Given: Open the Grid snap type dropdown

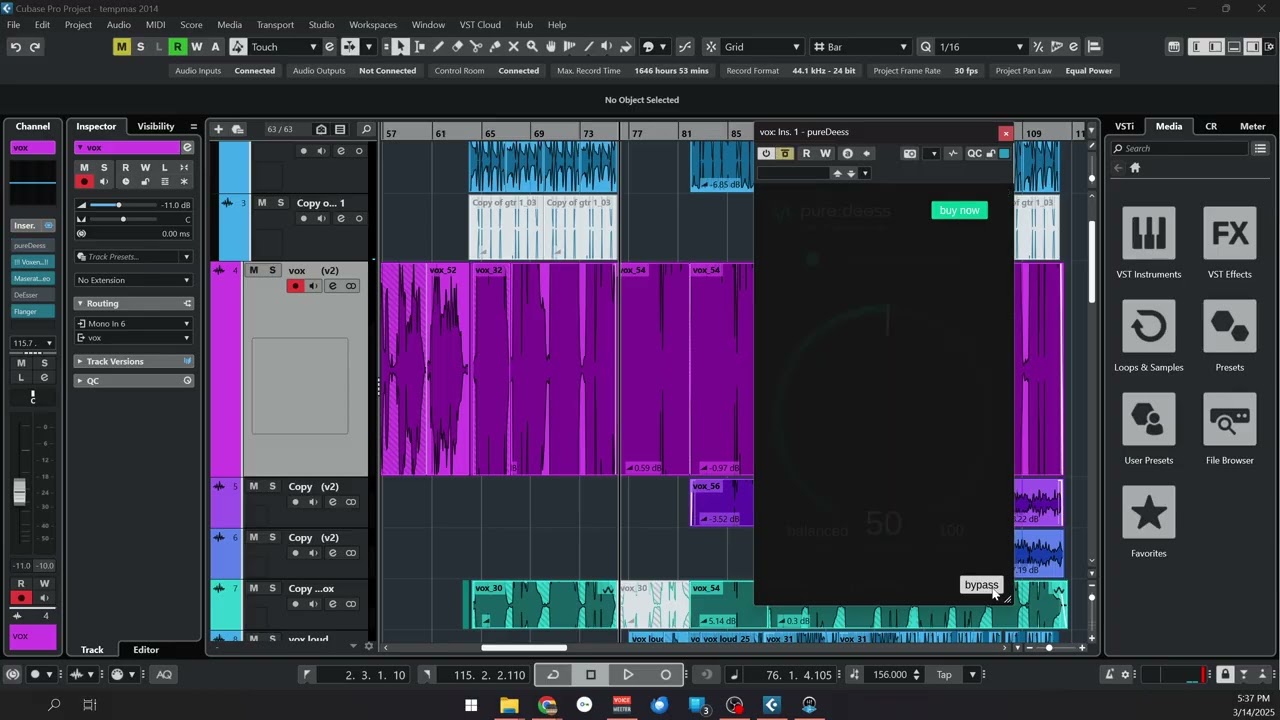Looking at the screenshot, I should [762, 47].
